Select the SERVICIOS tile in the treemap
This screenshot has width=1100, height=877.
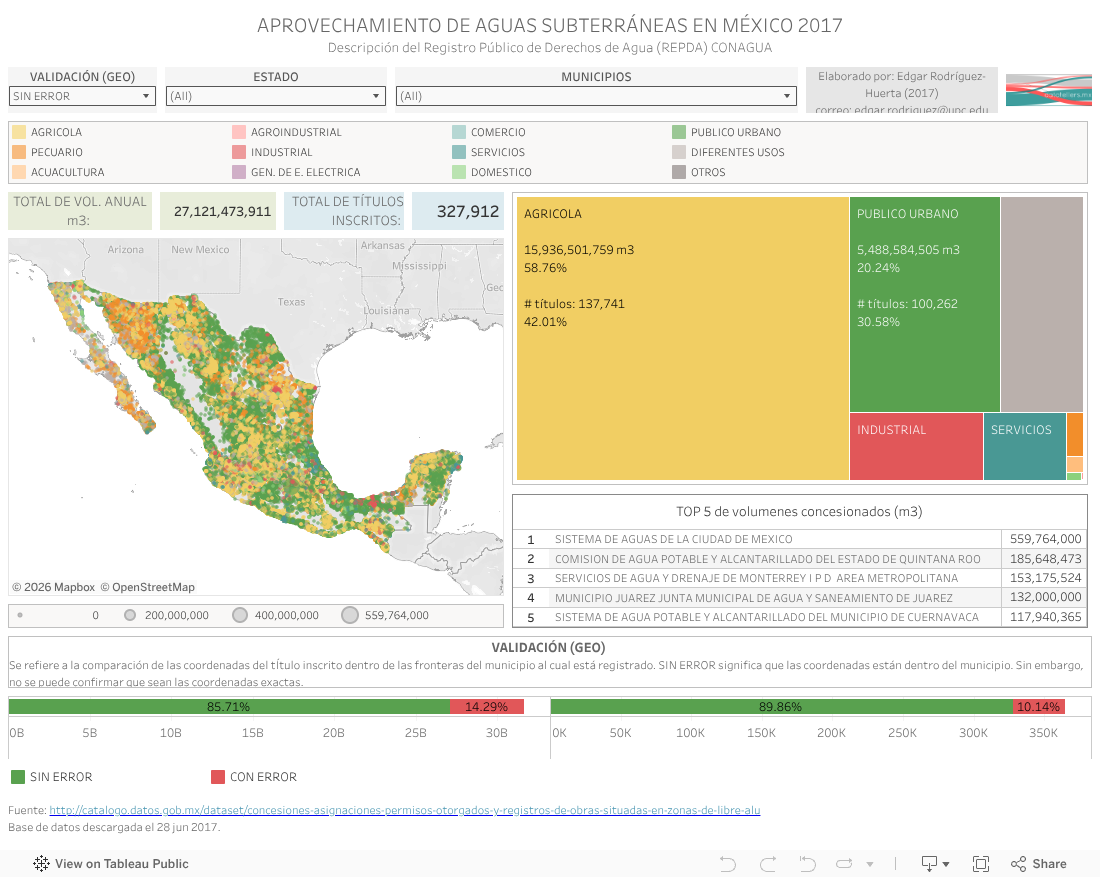click(x=1024, y=447)
